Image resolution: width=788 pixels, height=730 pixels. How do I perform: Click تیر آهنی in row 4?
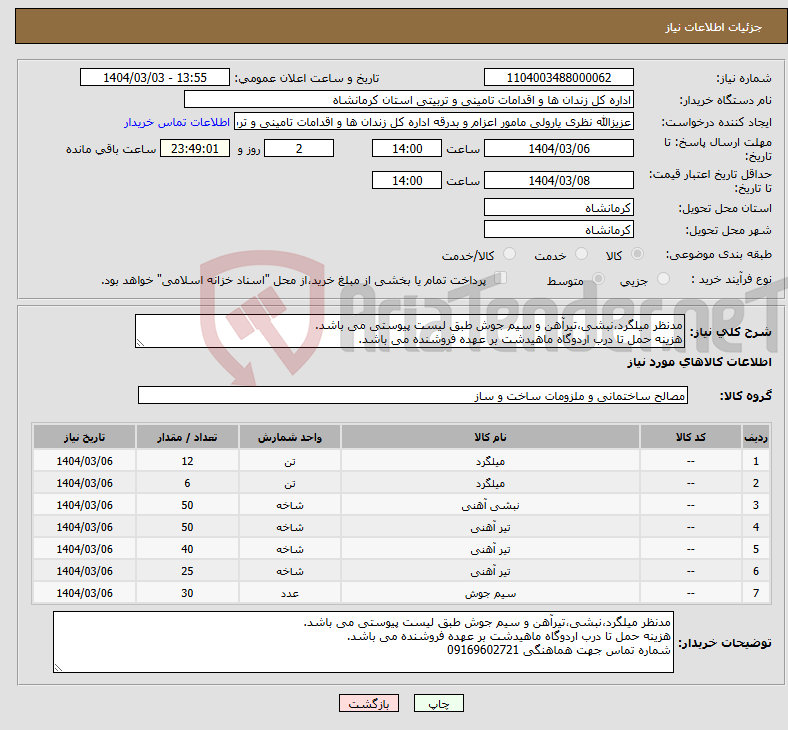click(x=490, y=527)
